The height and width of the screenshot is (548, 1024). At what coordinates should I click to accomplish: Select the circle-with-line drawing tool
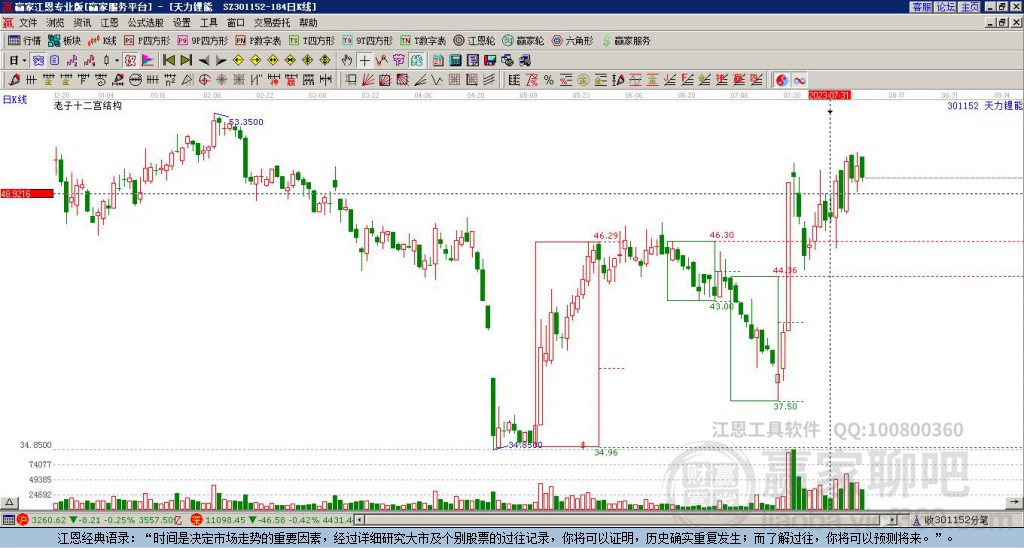(x=135, y=80)
